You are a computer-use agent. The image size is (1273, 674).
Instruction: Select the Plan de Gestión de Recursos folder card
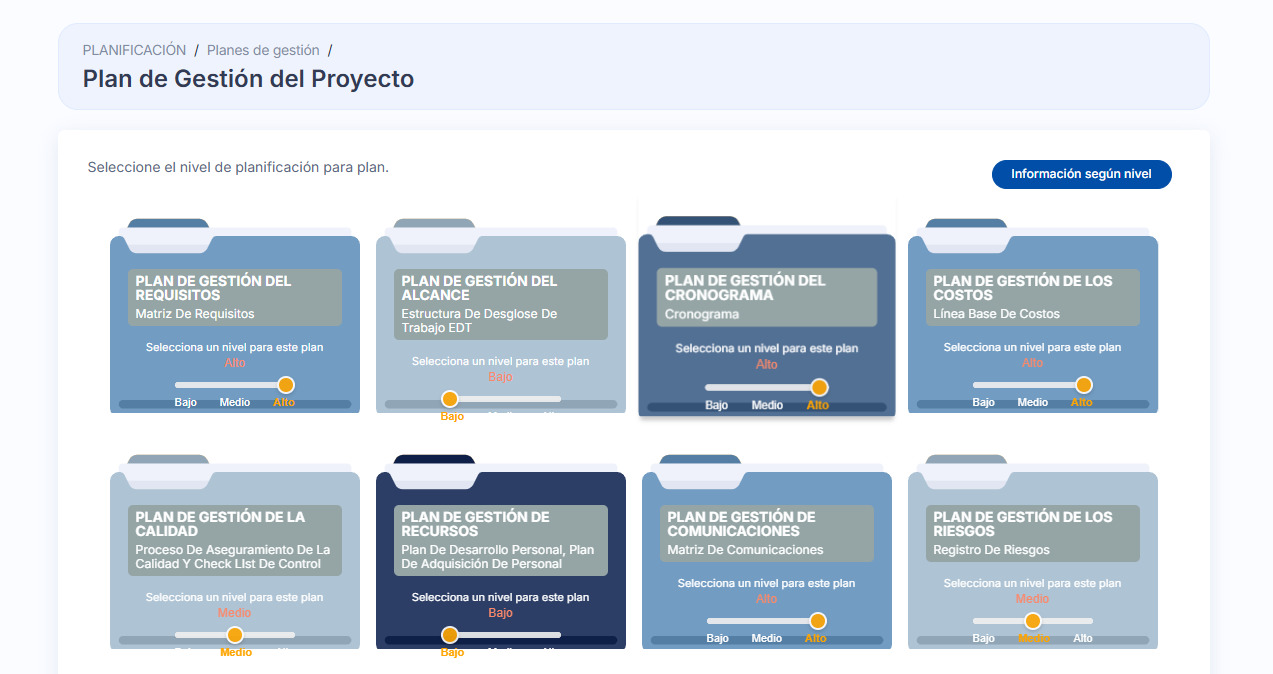(x=501, y=552)
